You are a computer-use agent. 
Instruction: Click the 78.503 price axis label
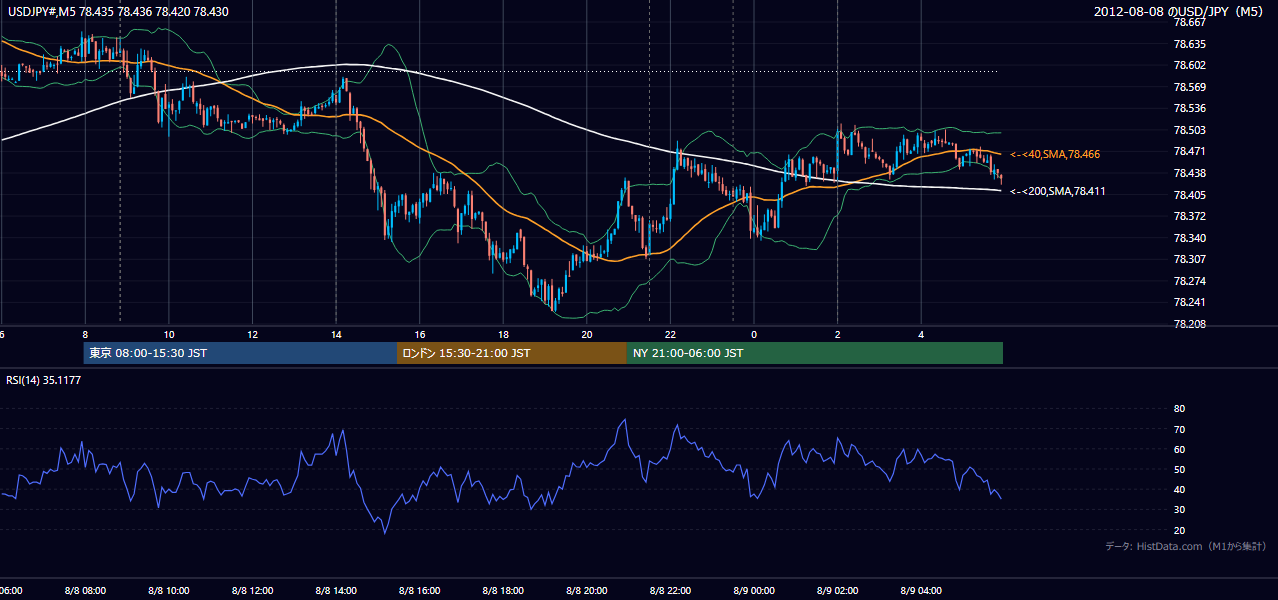coord(1190,130)
